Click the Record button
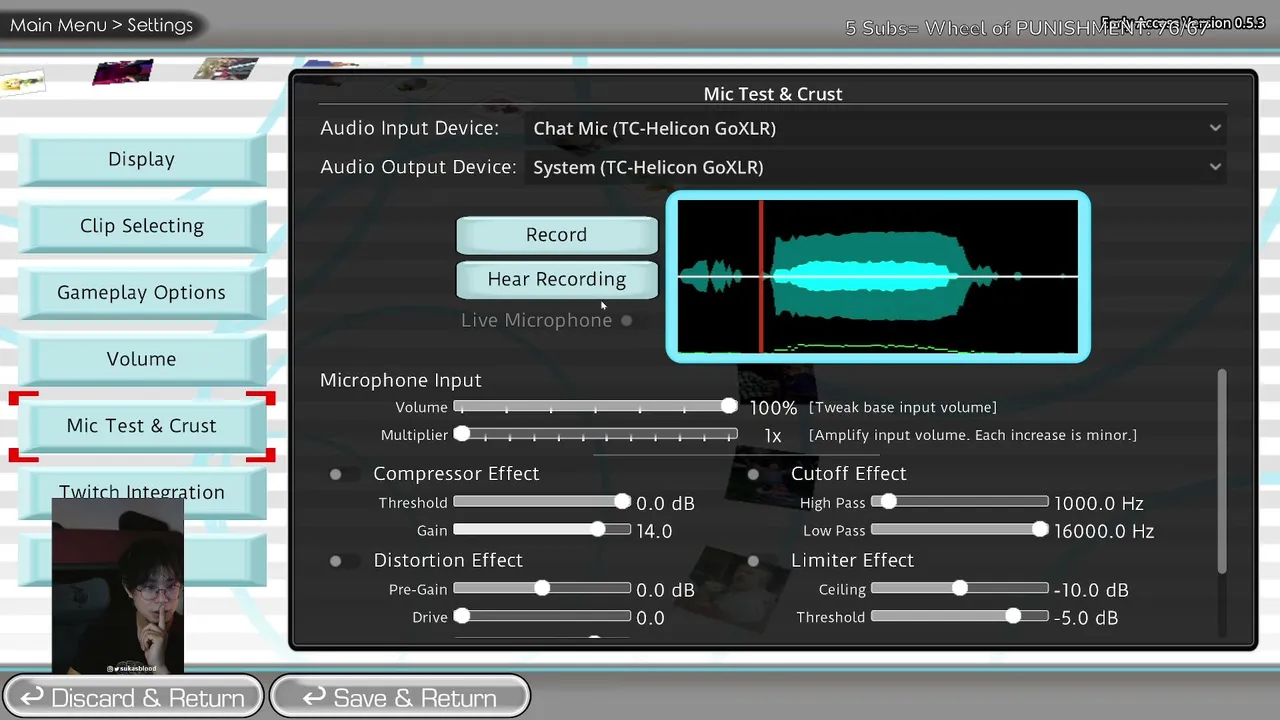Image resolution: width=1280 pixels, height=720 pixels. point(557,235)
